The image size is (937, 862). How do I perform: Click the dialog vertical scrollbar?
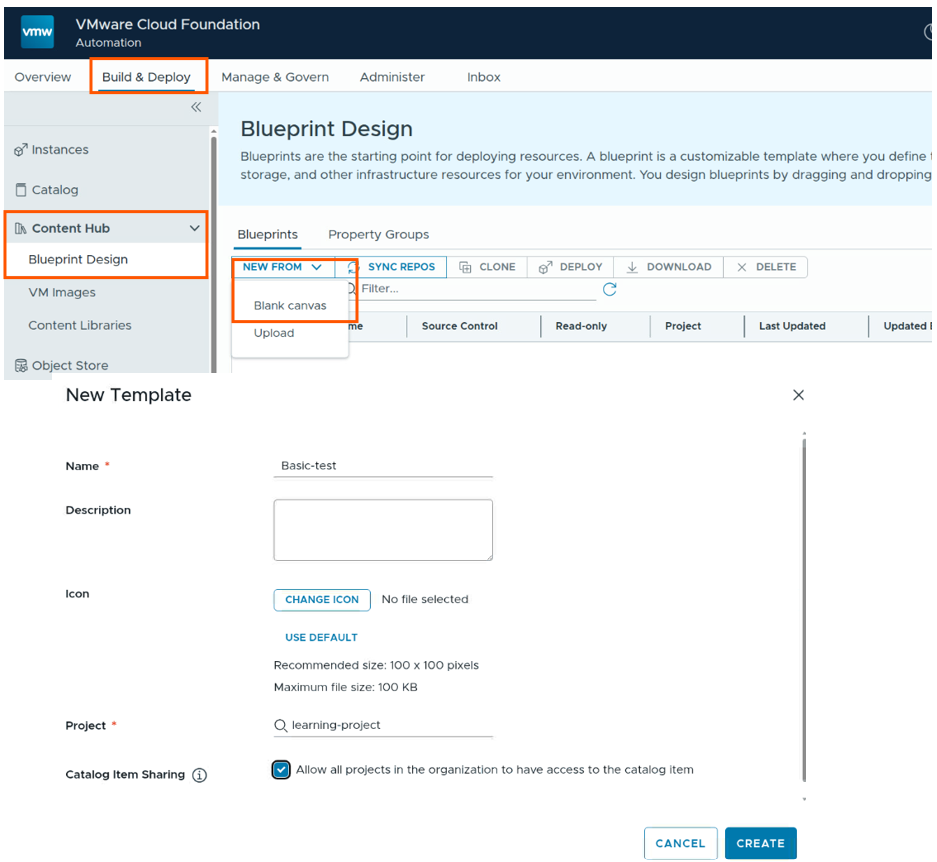804,610
